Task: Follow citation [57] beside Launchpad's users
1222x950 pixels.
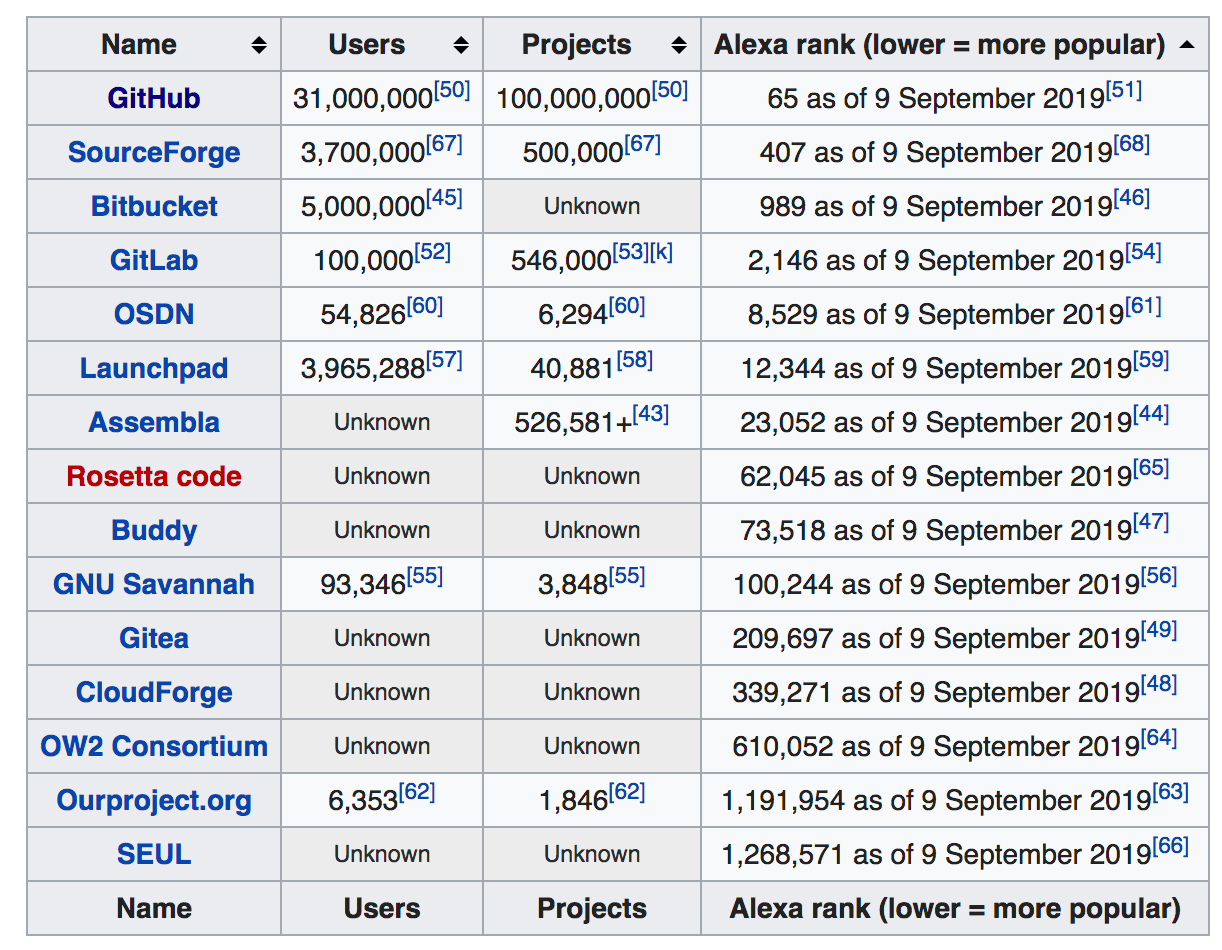Action: tap(444, 360)
